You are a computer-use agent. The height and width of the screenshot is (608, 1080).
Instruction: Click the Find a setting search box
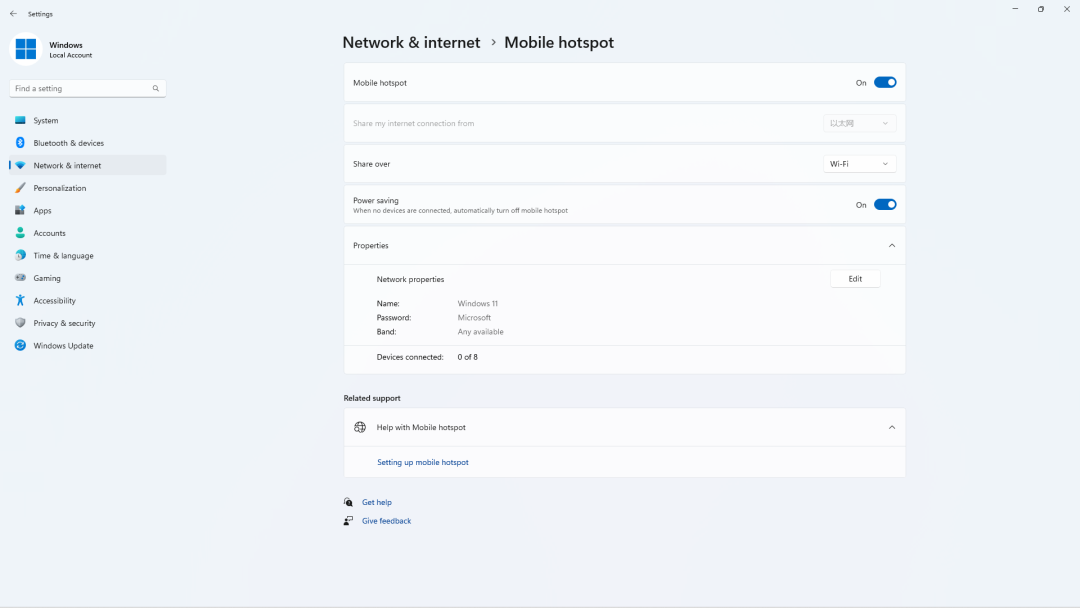80,89
